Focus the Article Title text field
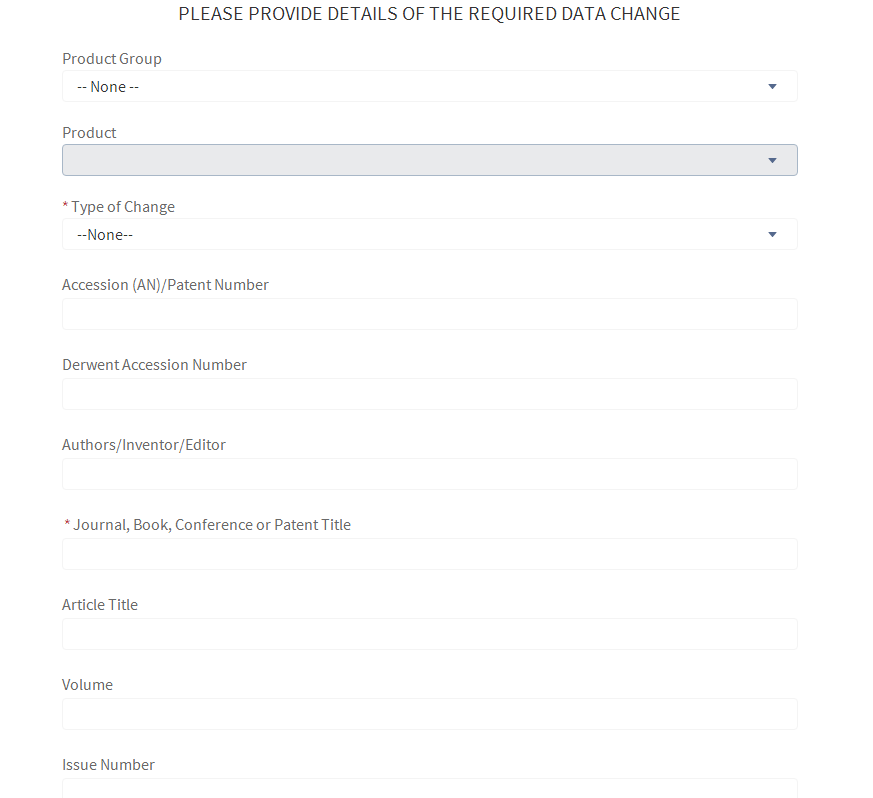Screen dimensions: 873x798 [429, 634]
